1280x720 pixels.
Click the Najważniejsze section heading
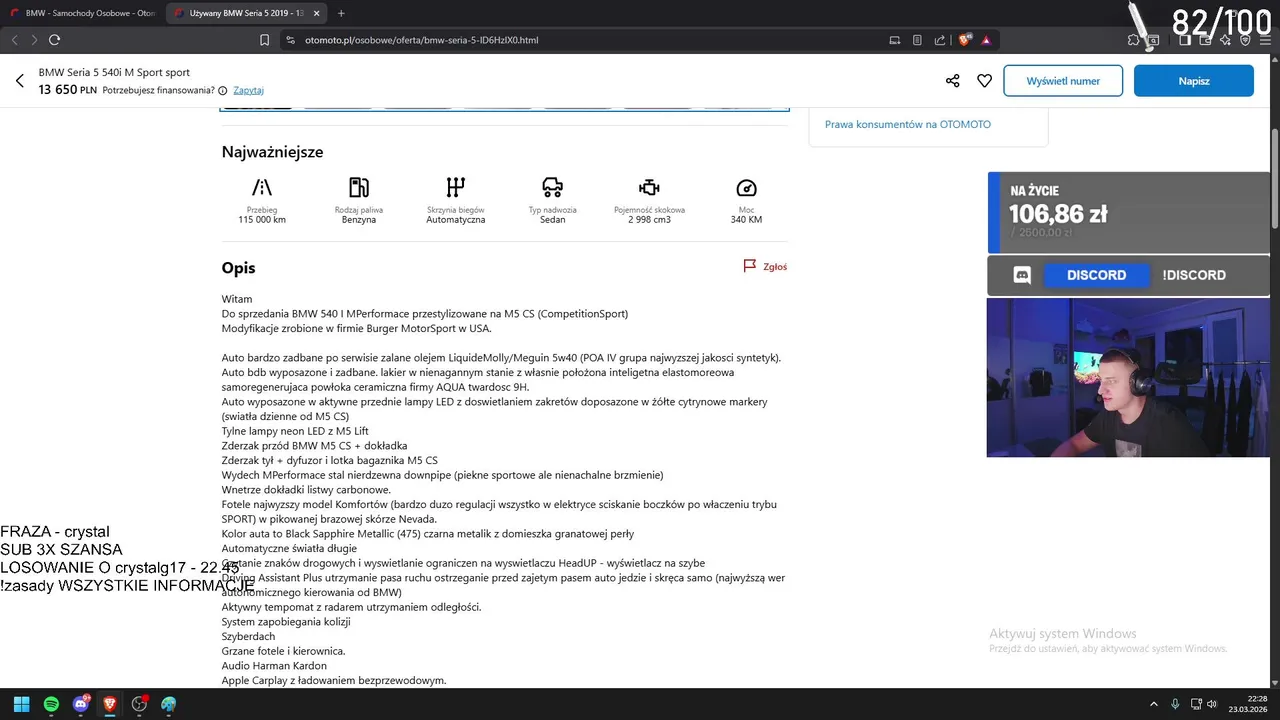point(273,152)
